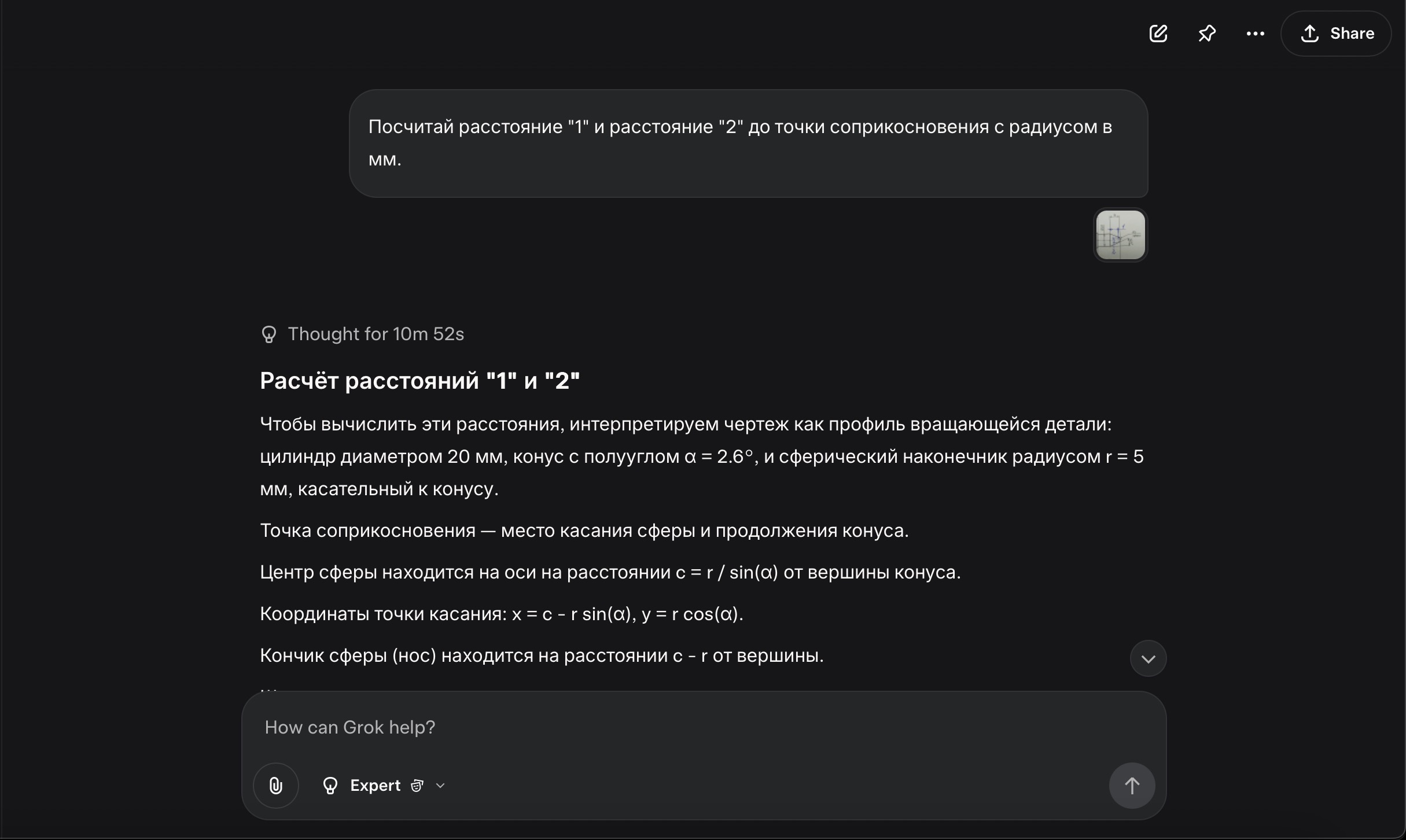
Task: Jump to bottom with the down-chevron button
Action: pos(1148,658)
